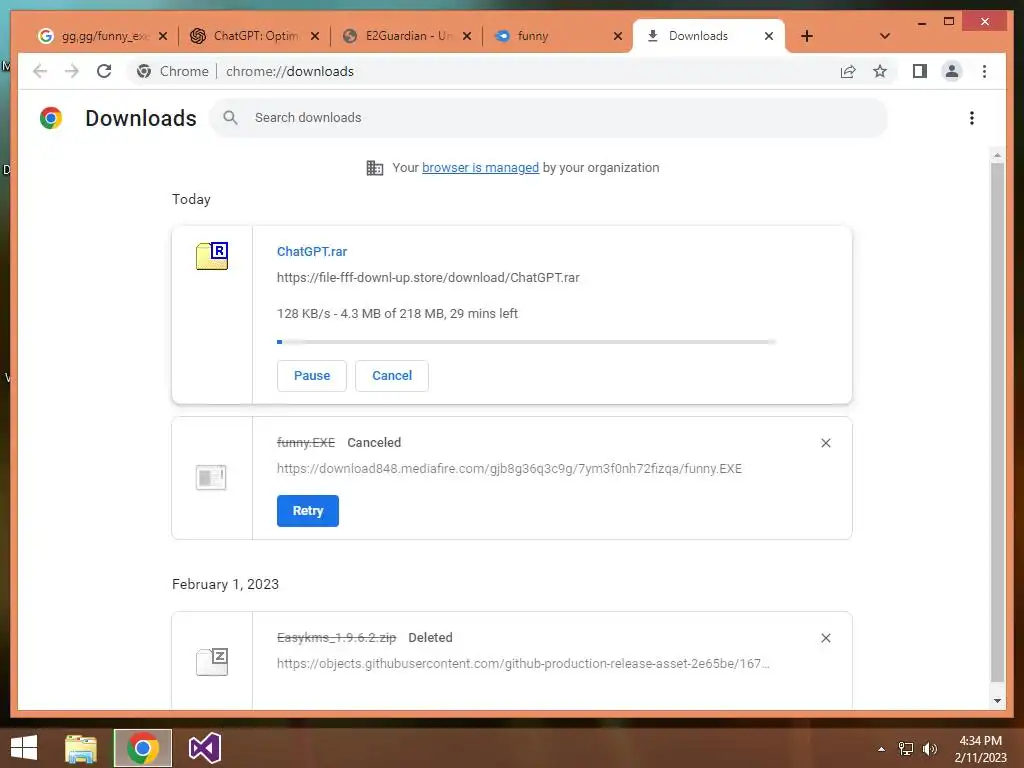Close the ChatGPT tab

click(x=315, y=36)
